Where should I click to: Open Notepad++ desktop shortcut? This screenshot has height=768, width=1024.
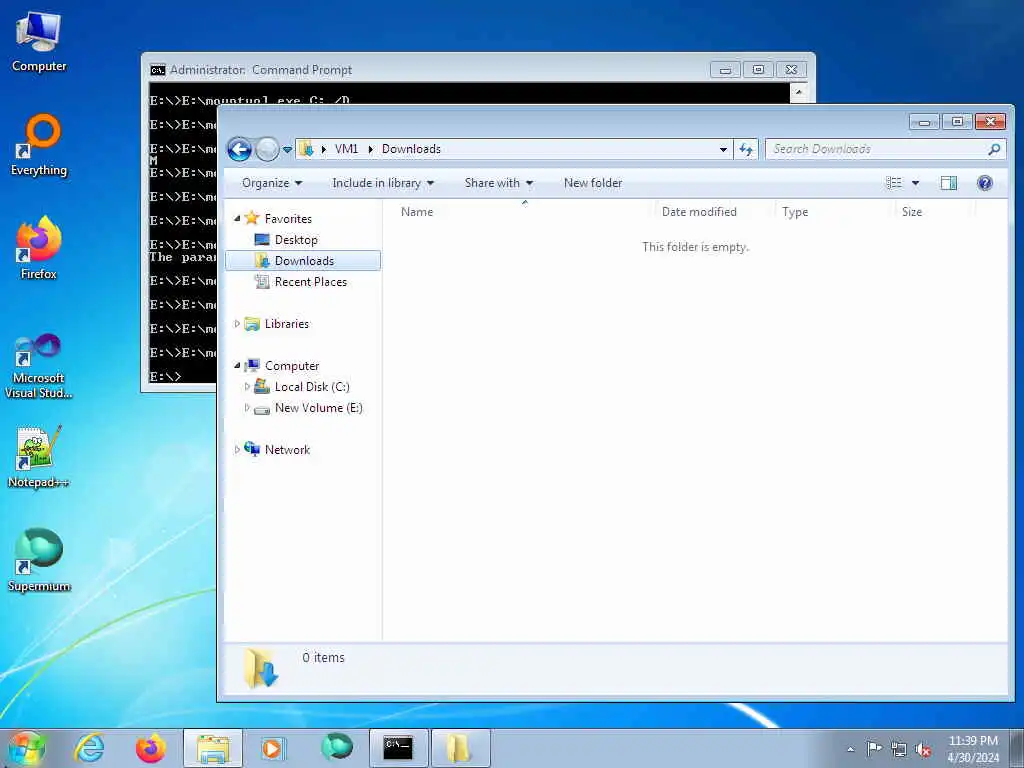coord(39,457)
